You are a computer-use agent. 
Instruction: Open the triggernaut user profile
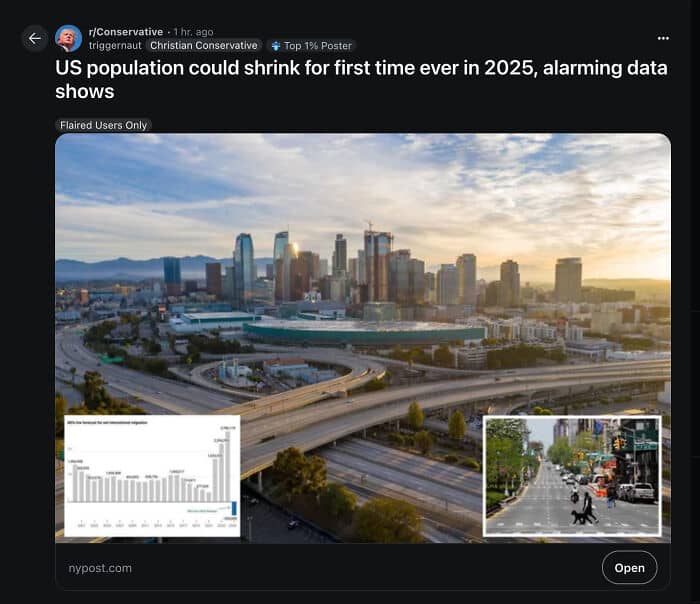(x=115, y=46)
